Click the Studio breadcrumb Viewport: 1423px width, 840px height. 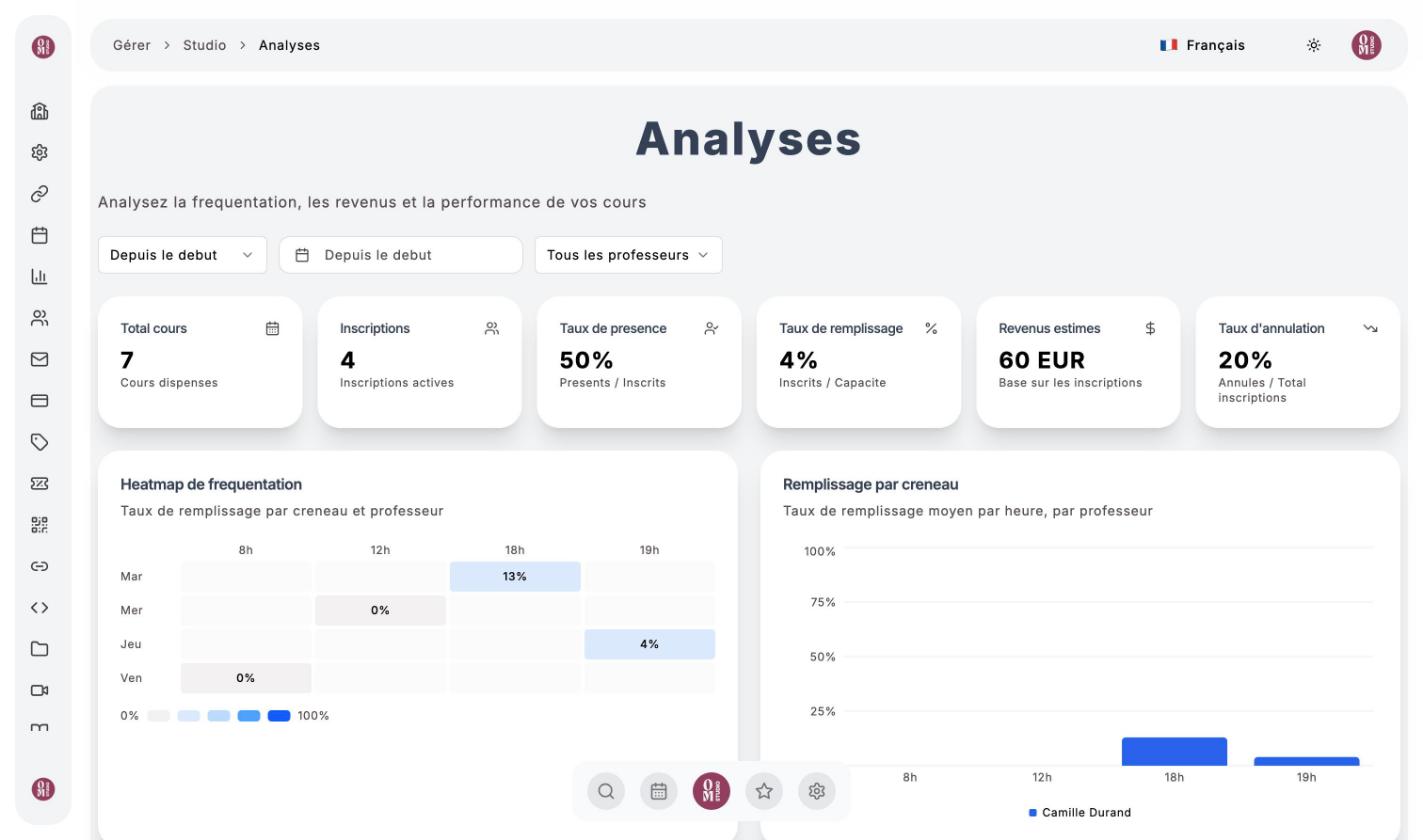(204, 45)
